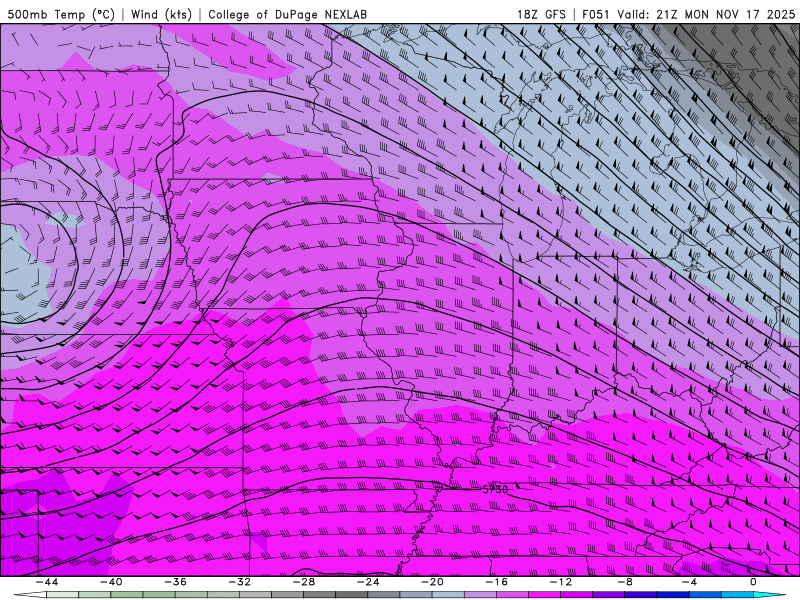Click the -16 colorbar tick label
800x600 pixels.
pyautogui.click(x=497, y=582)
